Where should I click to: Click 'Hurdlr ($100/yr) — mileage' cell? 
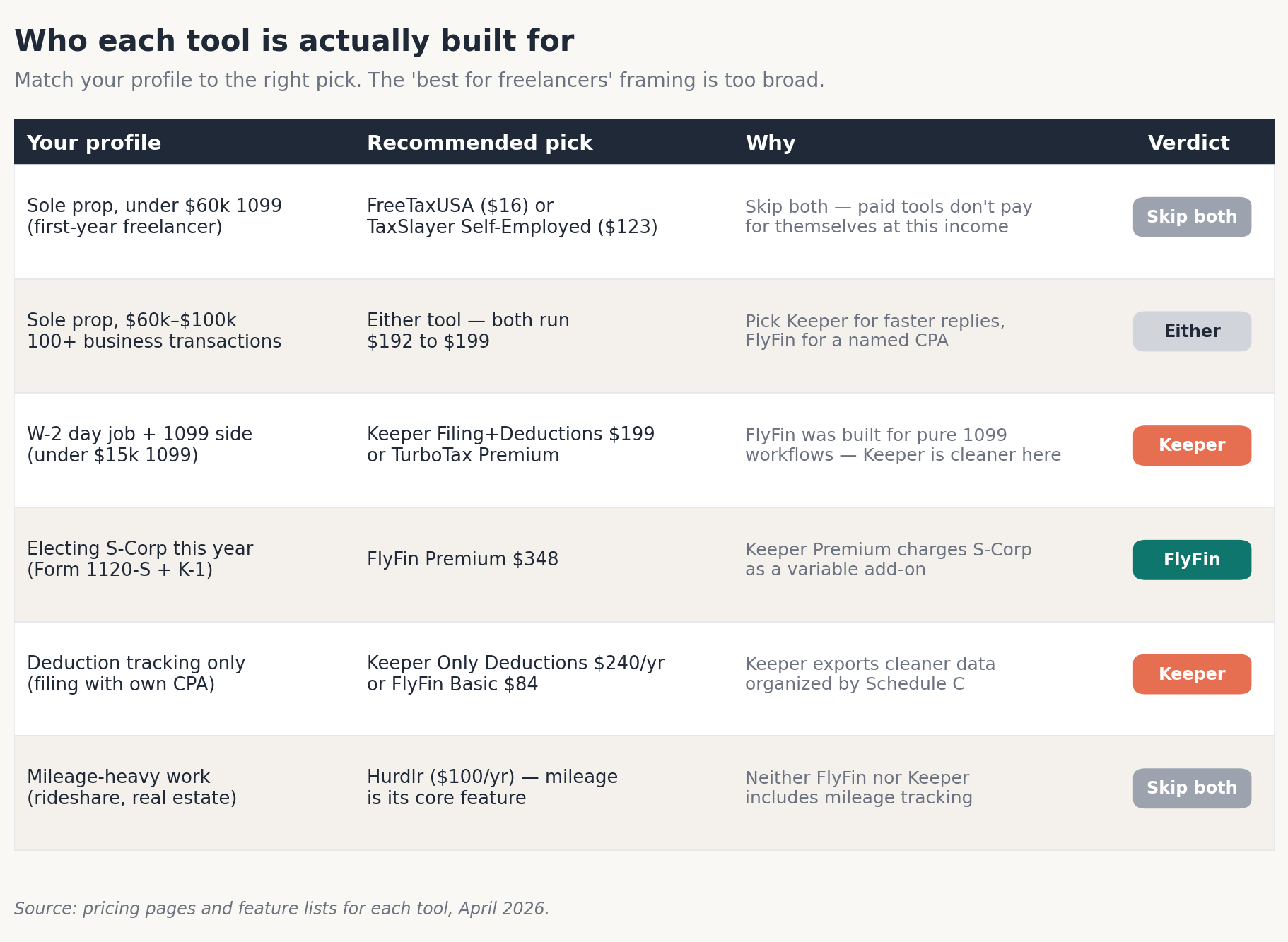(492, 787)
